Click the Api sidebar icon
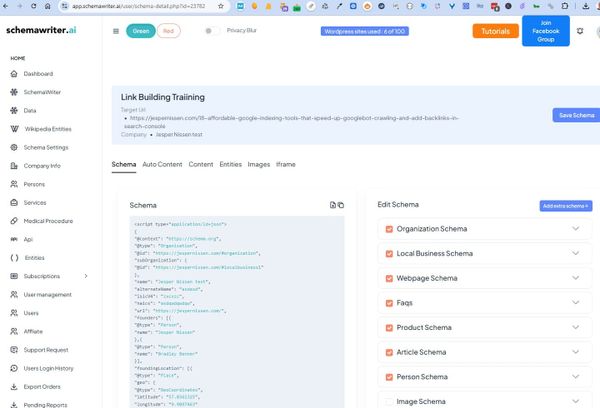The height and width of the screenshot is (408, 600). click(x=14, y=239)
